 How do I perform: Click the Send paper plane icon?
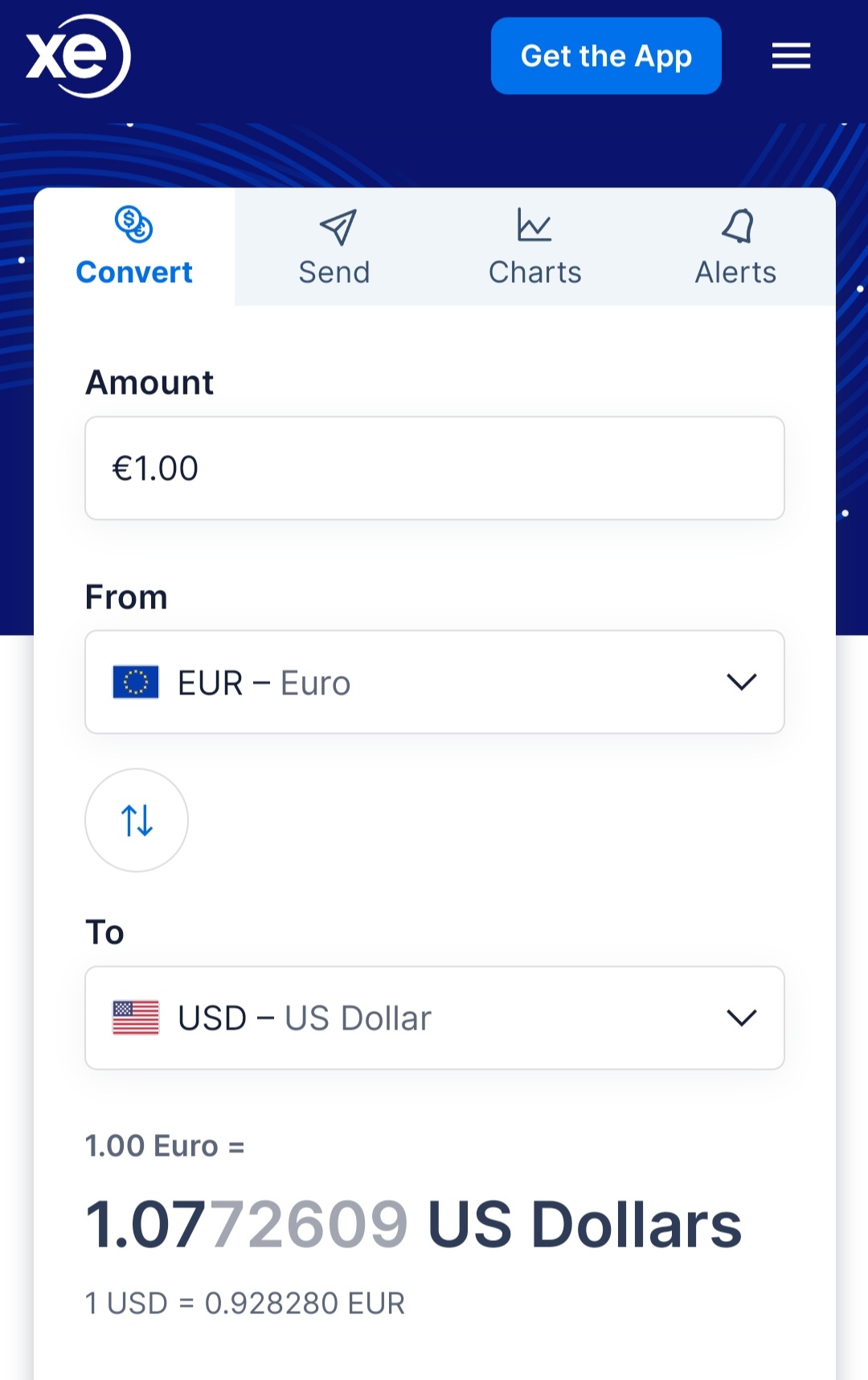click(x=338, y=227)
